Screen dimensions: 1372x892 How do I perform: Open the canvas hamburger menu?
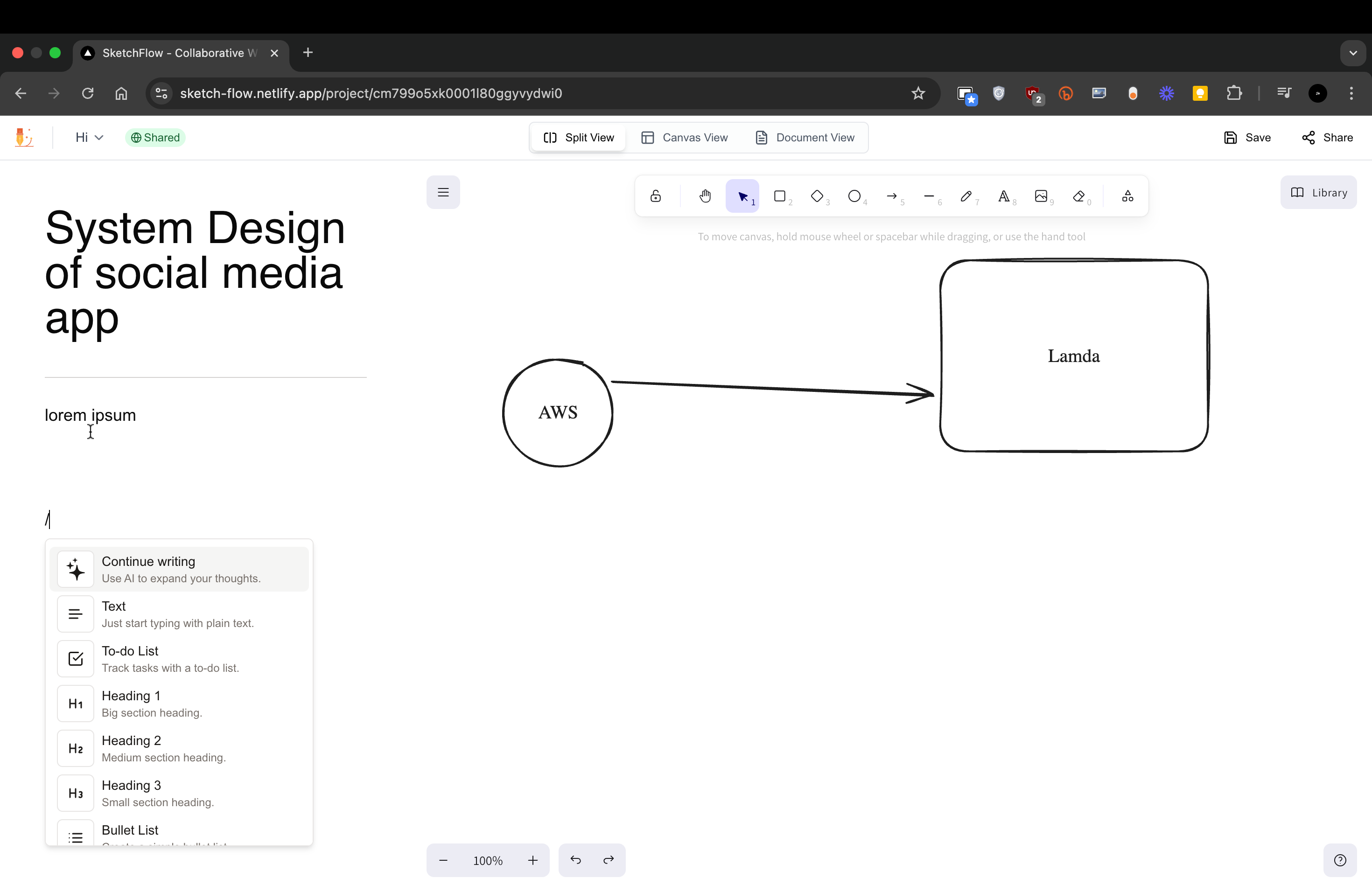click(443, 193)
